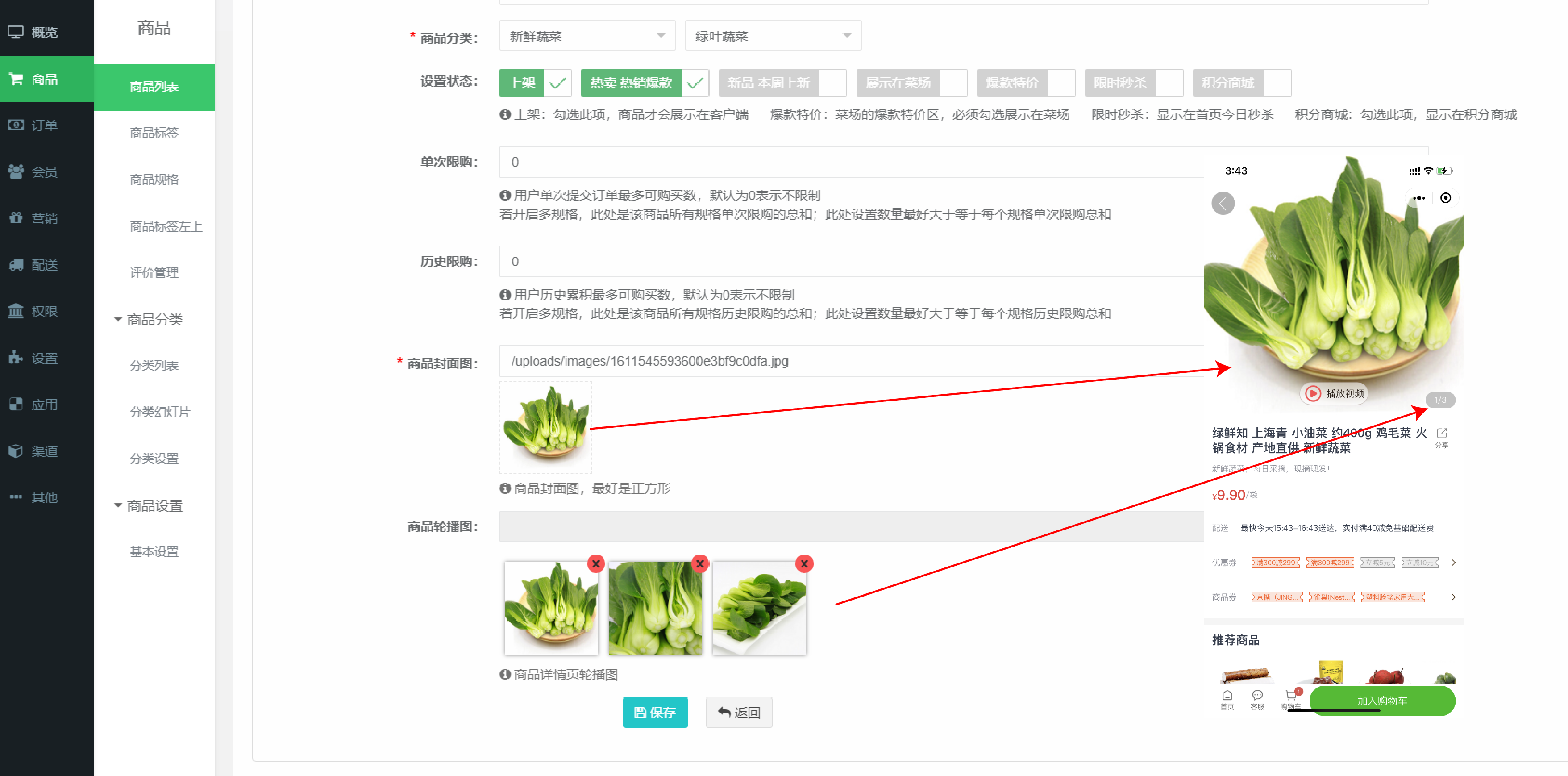1568x776 pixels.
Task: Open the 新鲜蔬菜 category dropdown
Action: 587,36
